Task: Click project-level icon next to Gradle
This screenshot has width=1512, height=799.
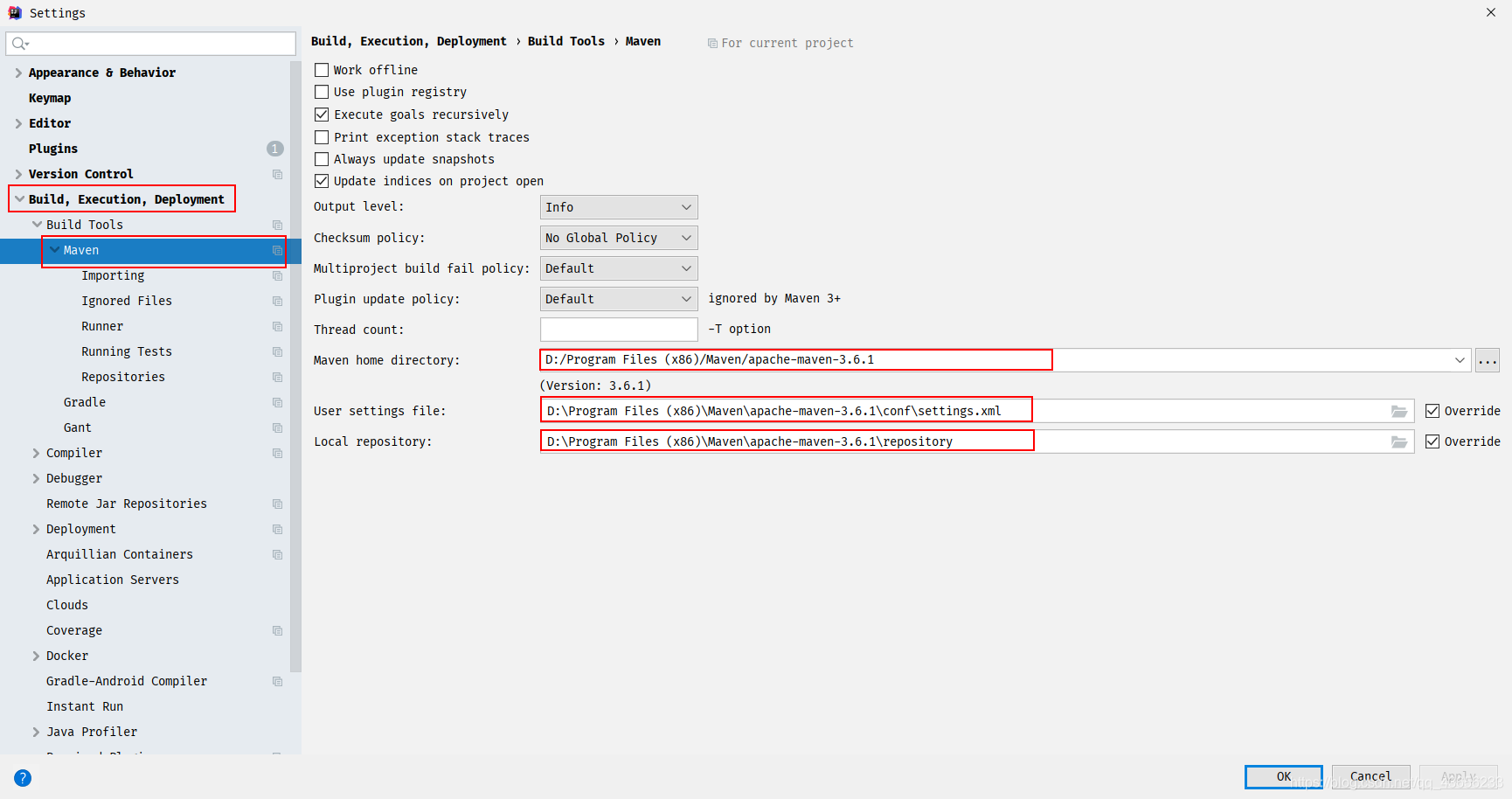Action: [277, 402]
